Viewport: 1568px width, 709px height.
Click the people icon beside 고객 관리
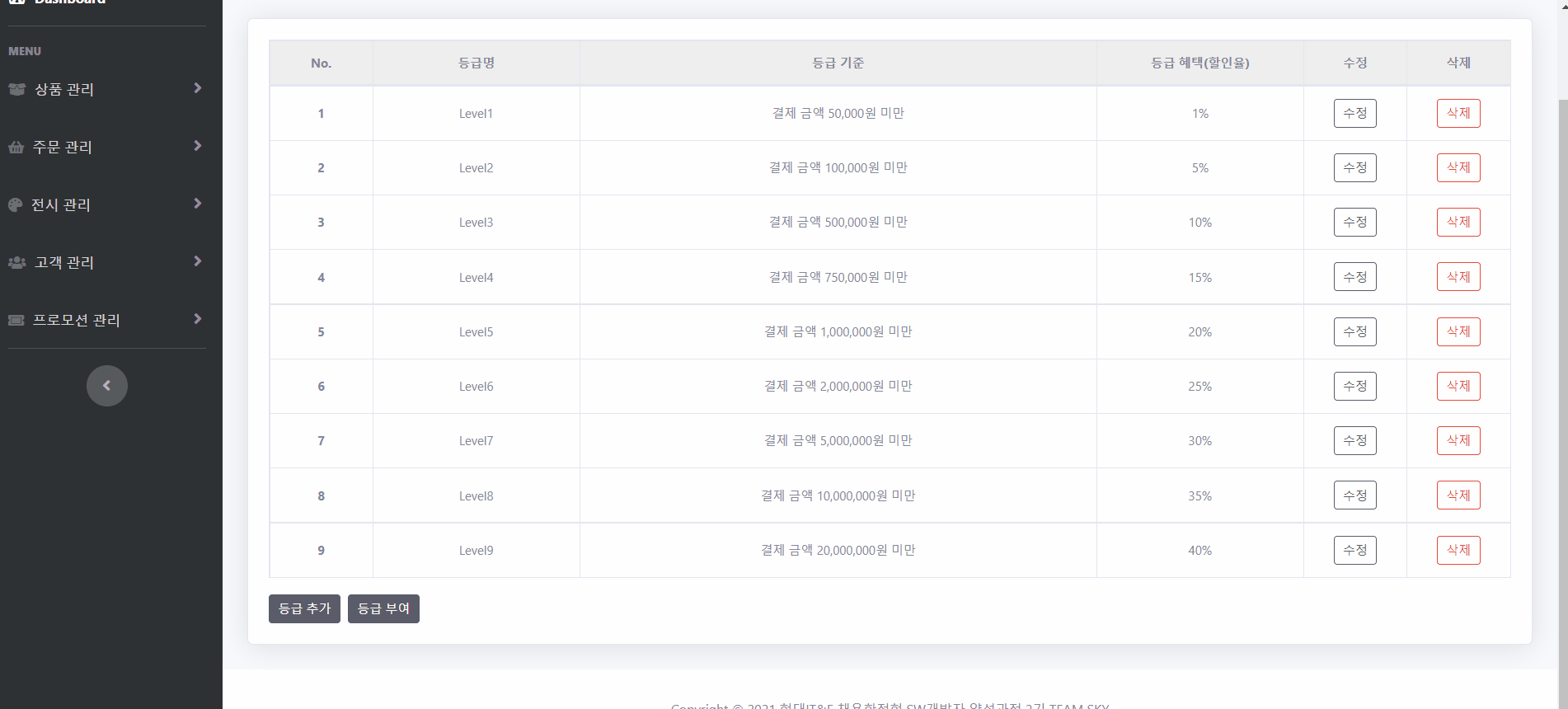16,262
